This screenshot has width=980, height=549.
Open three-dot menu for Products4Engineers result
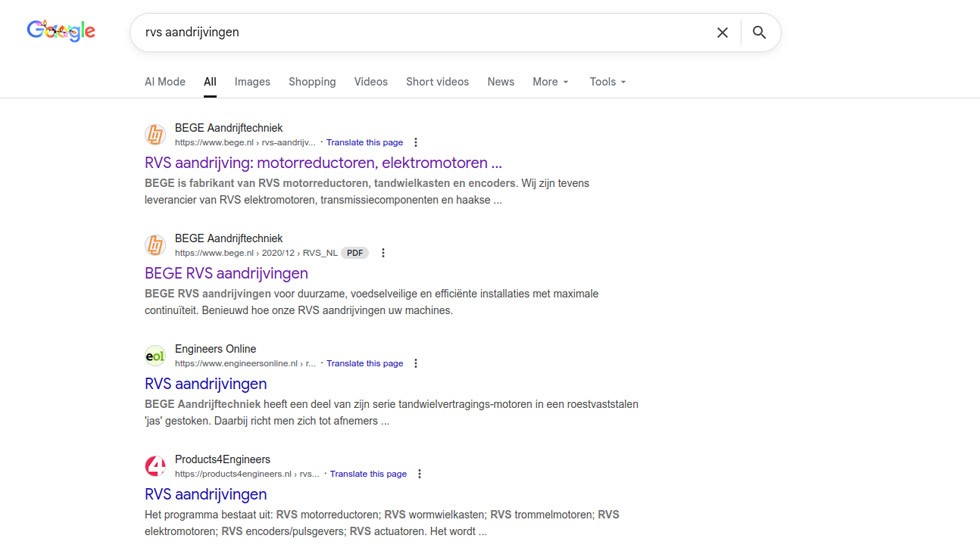419,474
